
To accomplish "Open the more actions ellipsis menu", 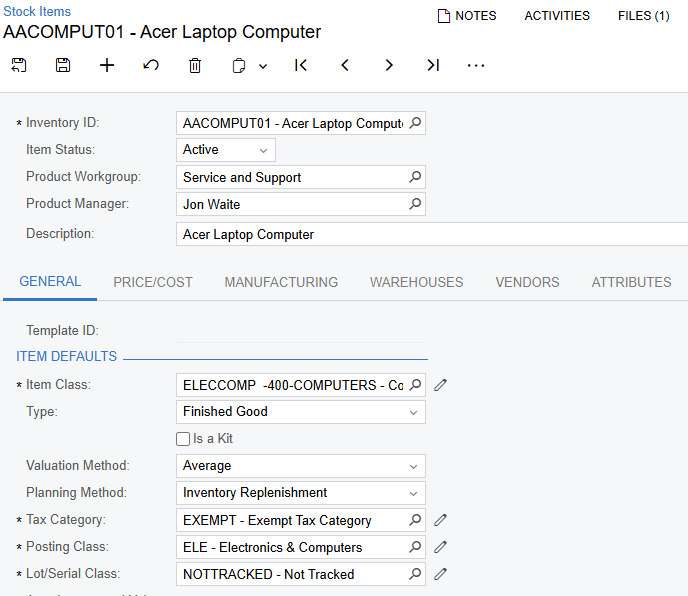I will pos(476,66).
